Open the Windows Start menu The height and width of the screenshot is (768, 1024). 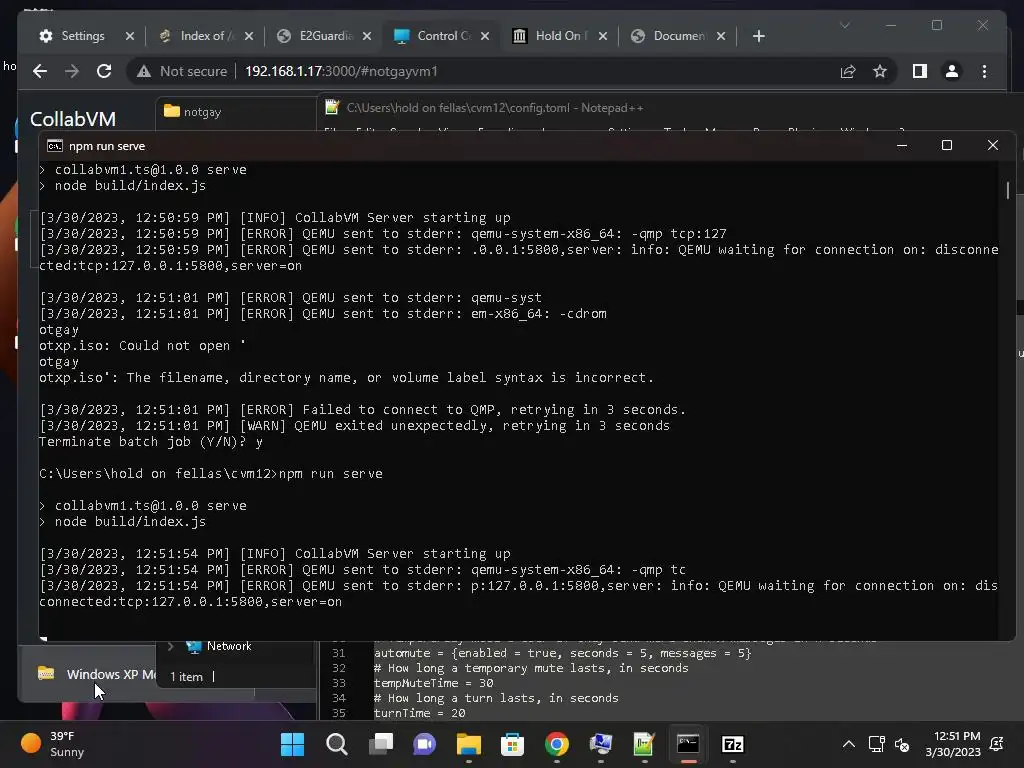point(293,744)
